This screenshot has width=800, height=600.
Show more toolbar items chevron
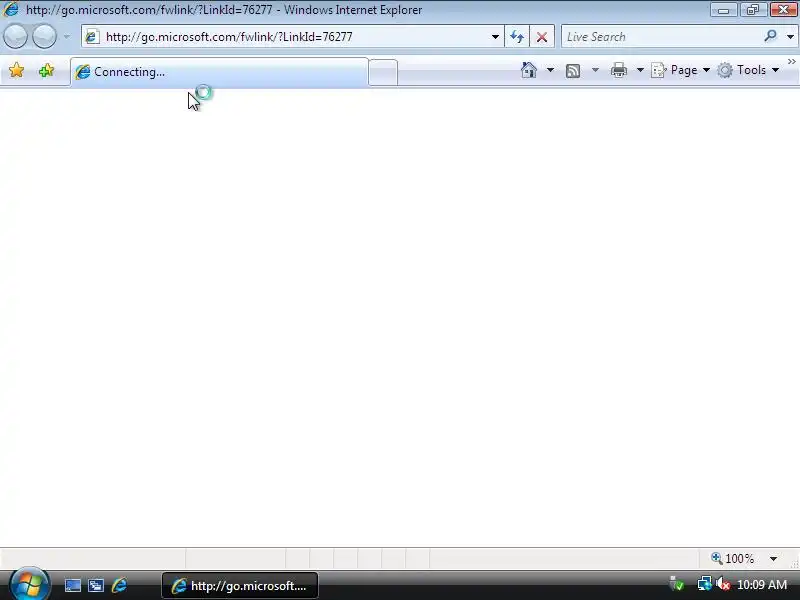791,62
